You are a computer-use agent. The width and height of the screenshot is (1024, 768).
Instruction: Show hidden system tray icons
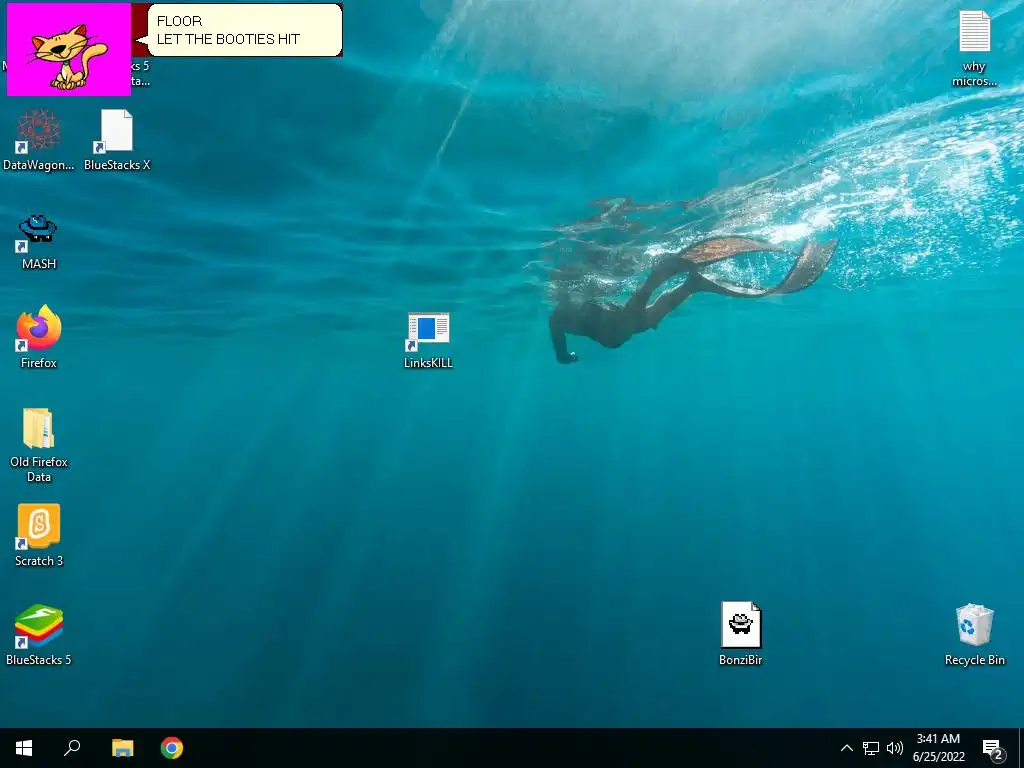846,748
